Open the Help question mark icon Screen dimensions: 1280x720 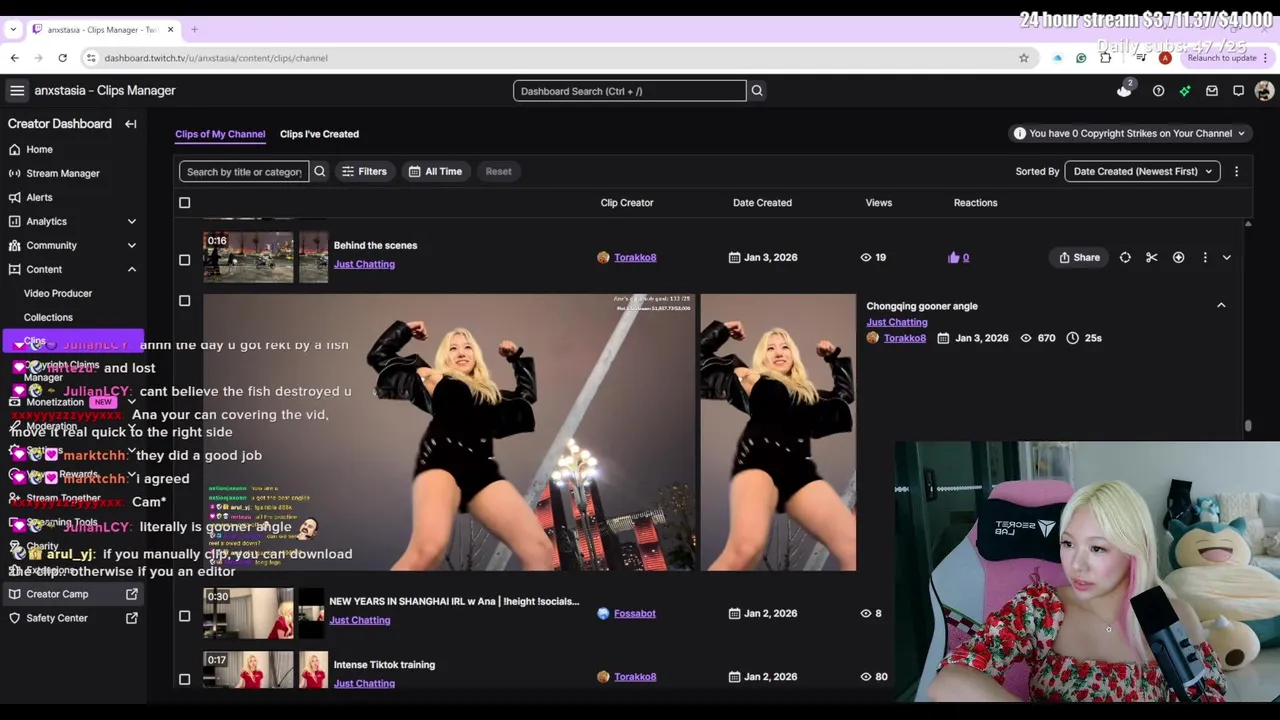point(1158,91)
